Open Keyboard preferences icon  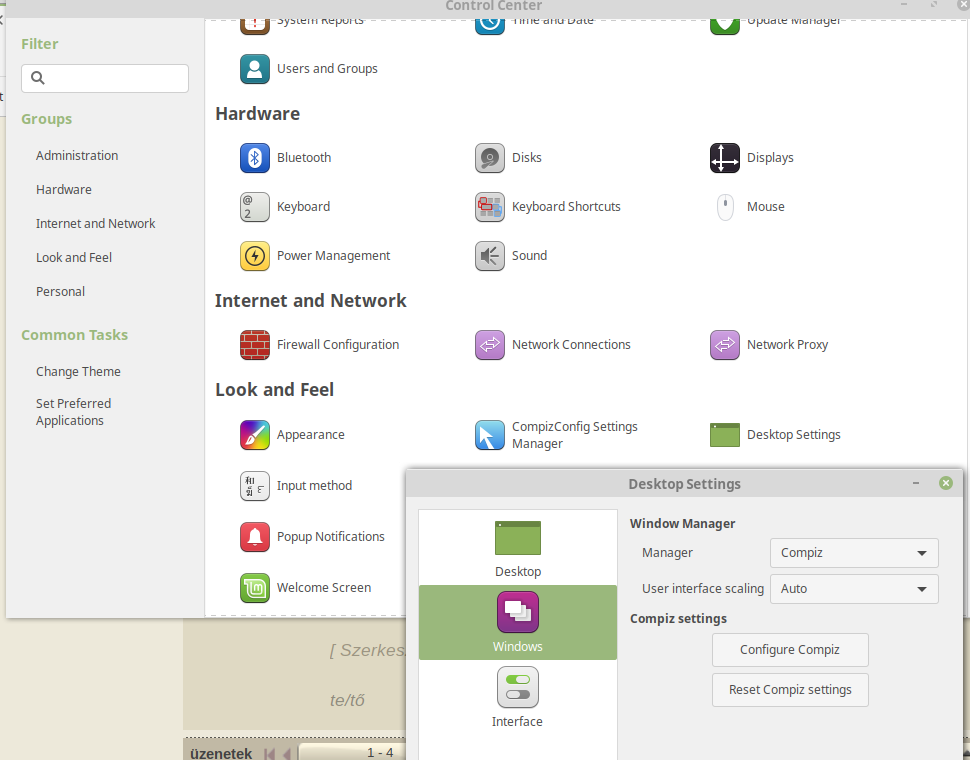[254, 207]
